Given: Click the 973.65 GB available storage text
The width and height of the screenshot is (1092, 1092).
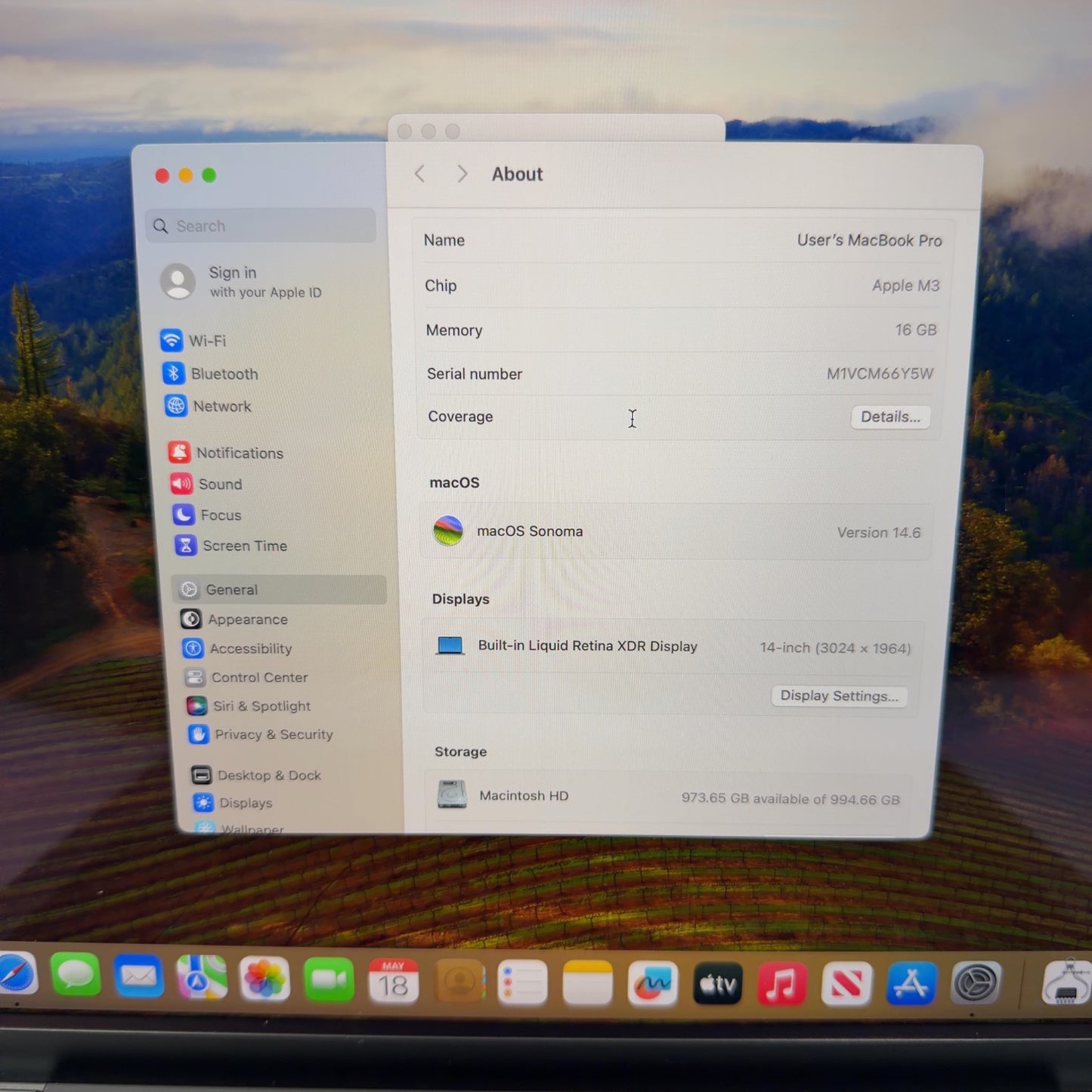Looking at the screenshot, I should pos(790,799).
